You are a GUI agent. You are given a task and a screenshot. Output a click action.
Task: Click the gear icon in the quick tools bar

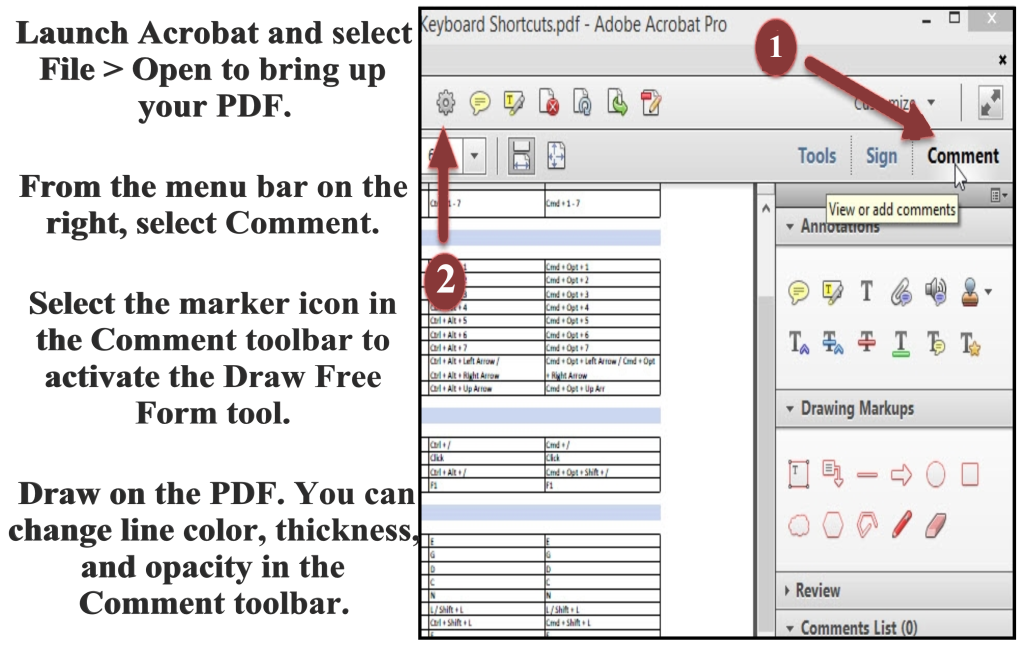pos(445,103)
